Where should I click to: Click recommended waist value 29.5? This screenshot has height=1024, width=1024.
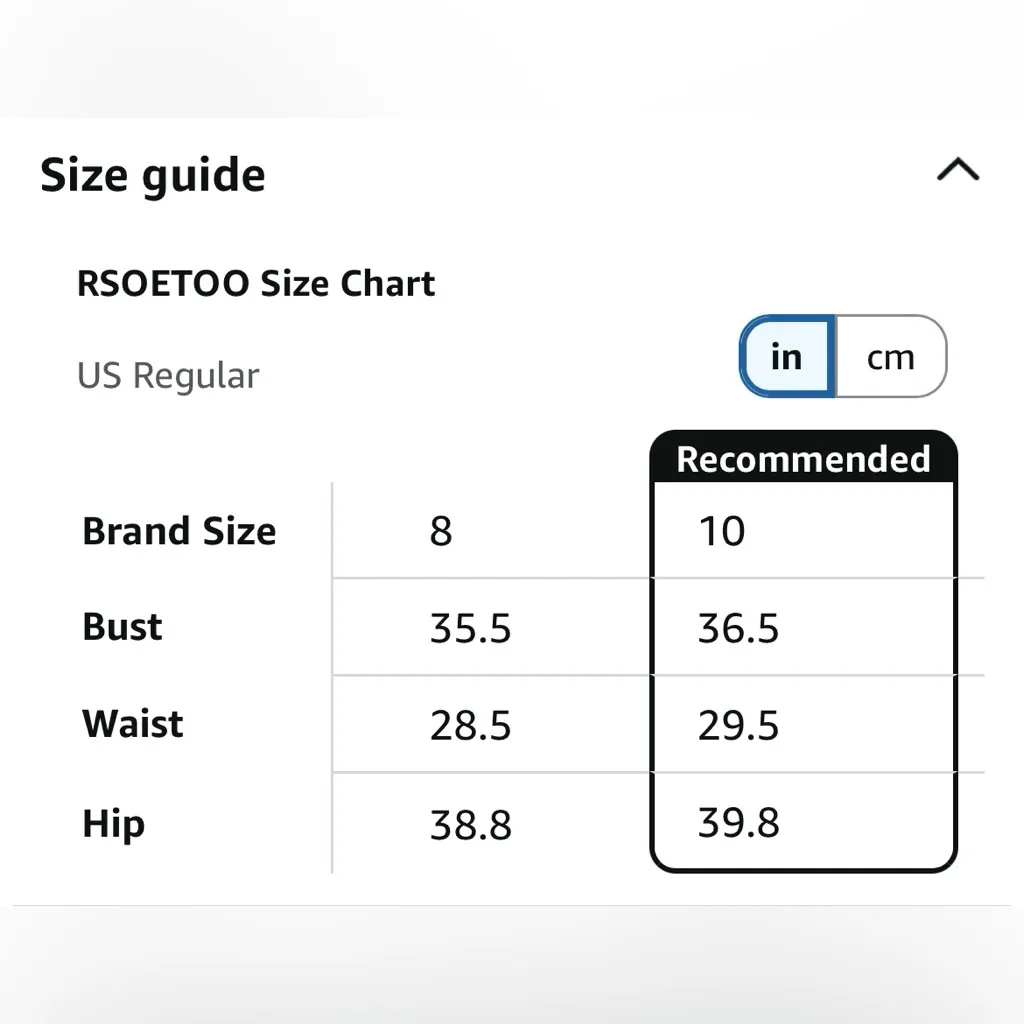point(738,726)
